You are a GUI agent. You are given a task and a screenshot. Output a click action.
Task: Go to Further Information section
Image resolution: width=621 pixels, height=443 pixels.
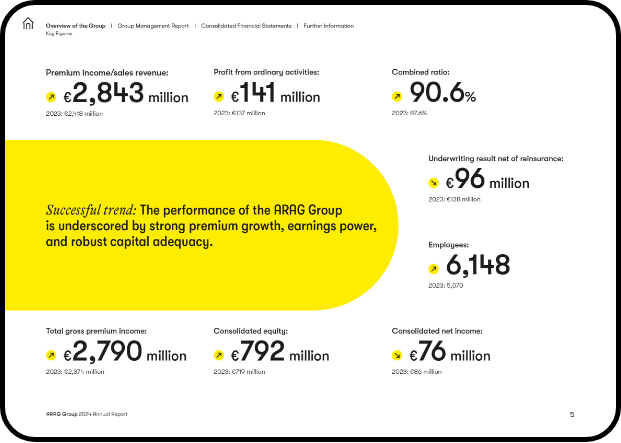click(x=329, y=25)
